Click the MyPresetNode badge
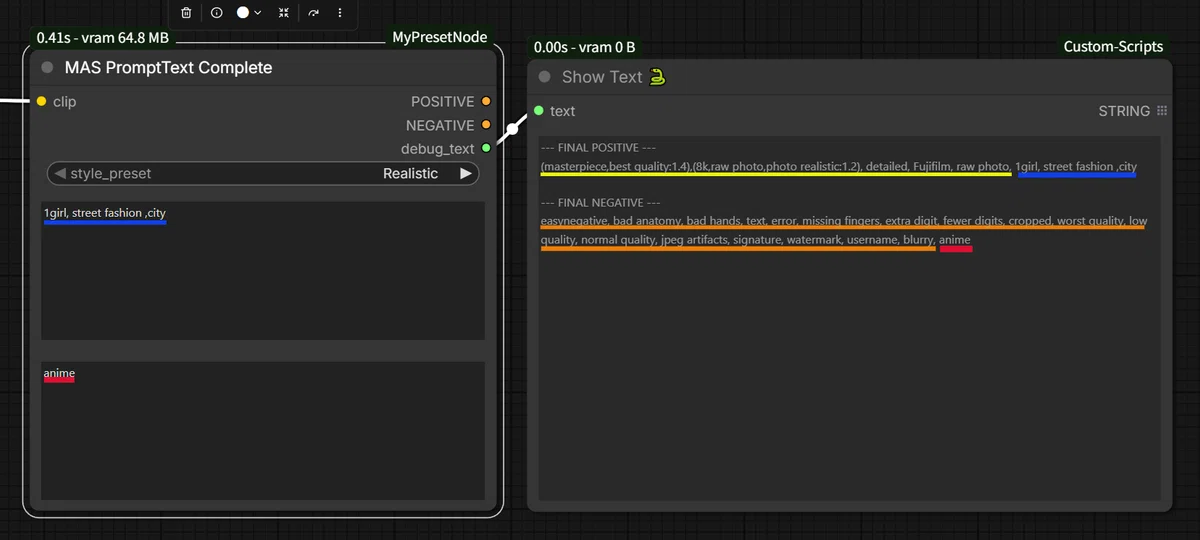1200x540 pixels. point(439,37)
